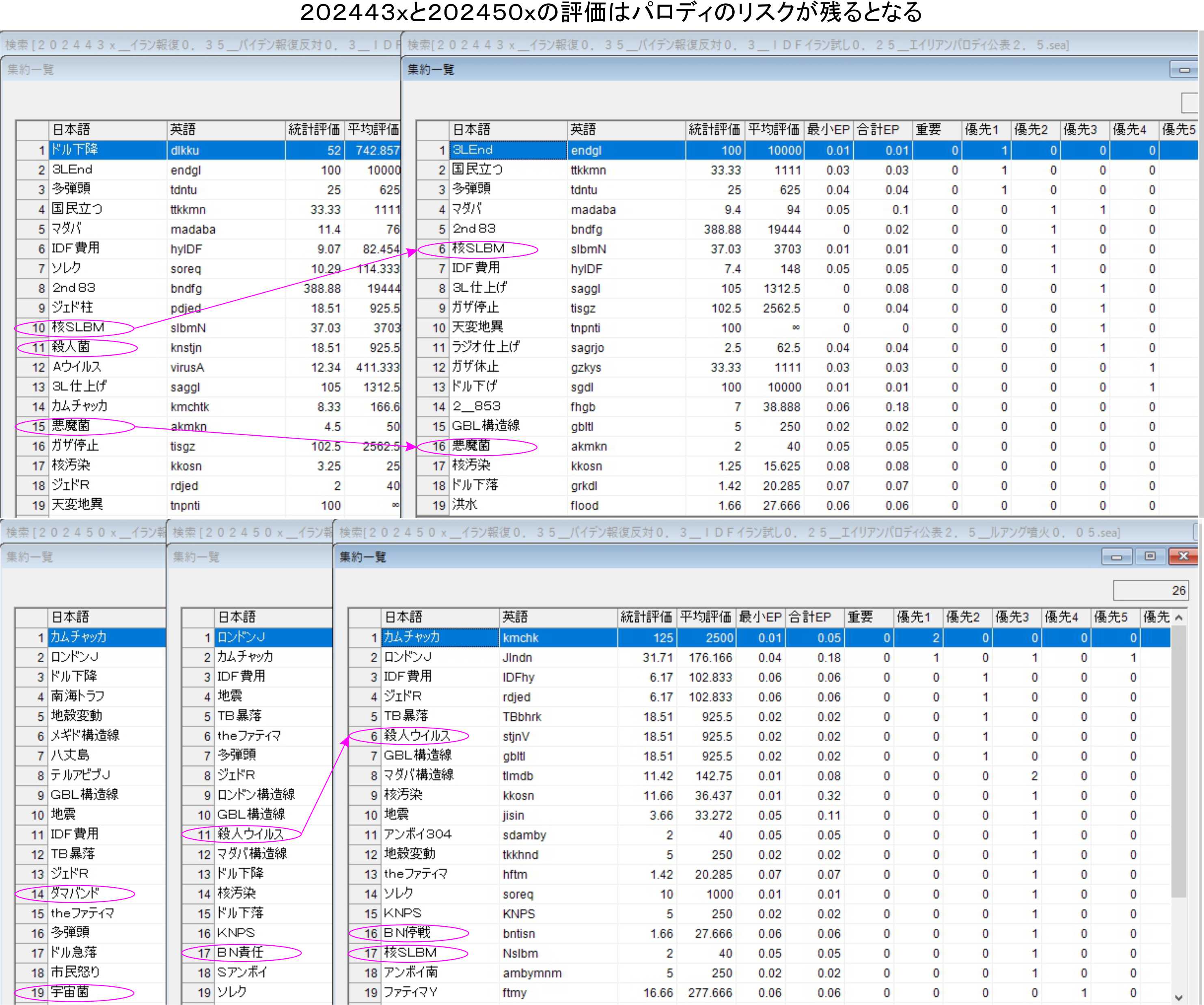The width and height of the screenshot is (1204, 1005).
Task: Click the code Jlndn
Action: click(517, 657)
